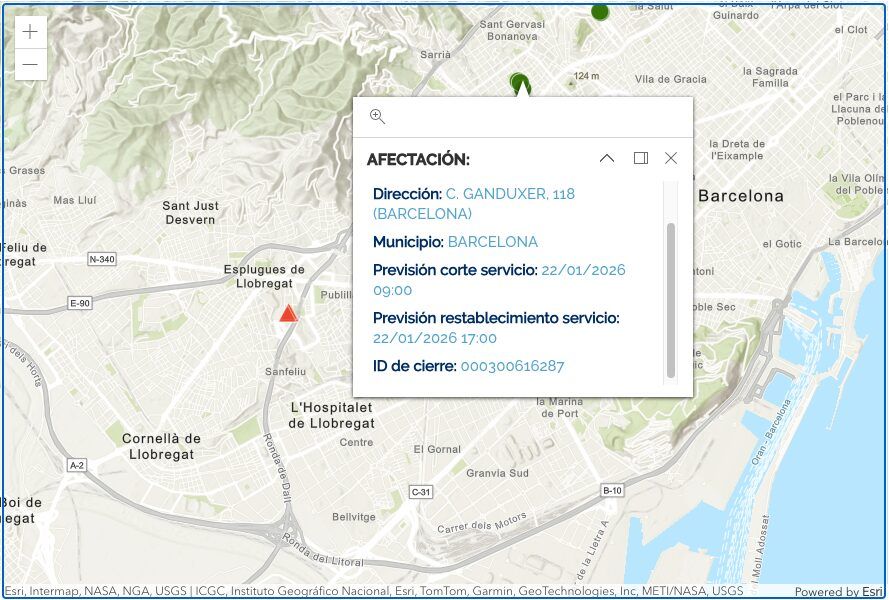Click the B-10 road shield on map

[x=612, y=490]
